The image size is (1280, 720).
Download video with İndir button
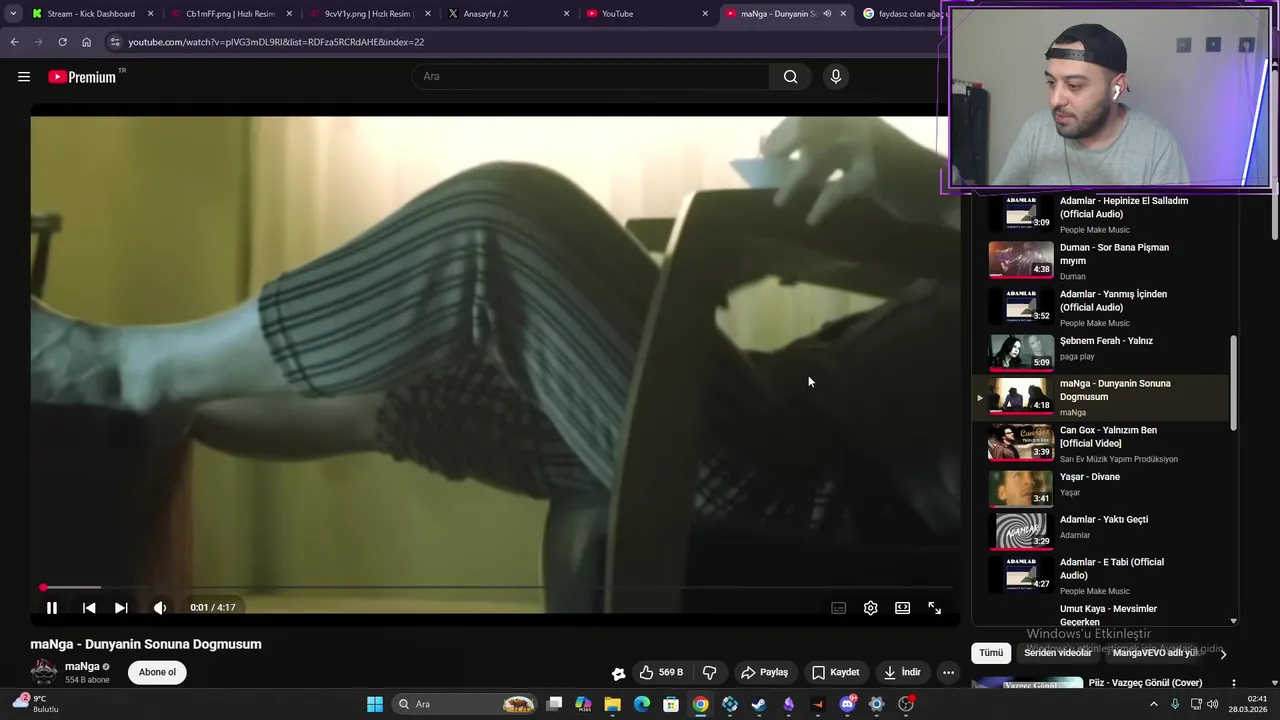[x=902, y=672]
